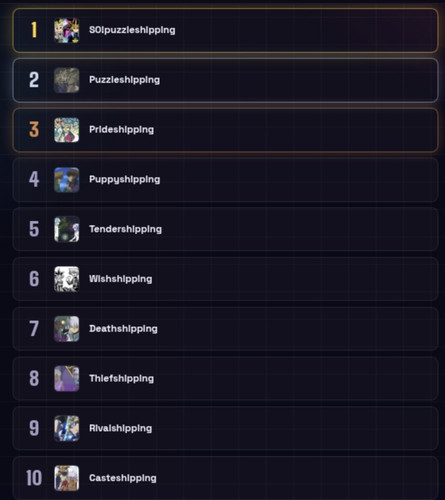Click the Thiefshipping purple thumbnail
The image size is (445, 500).
[67, 378]
